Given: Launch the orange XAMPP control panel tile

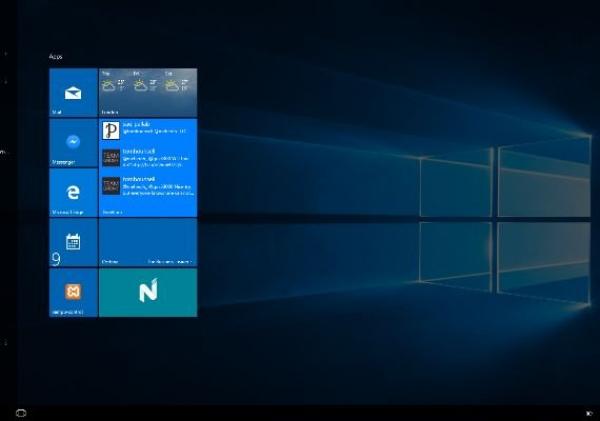Looking at the screenshot, I should point(73,292).
